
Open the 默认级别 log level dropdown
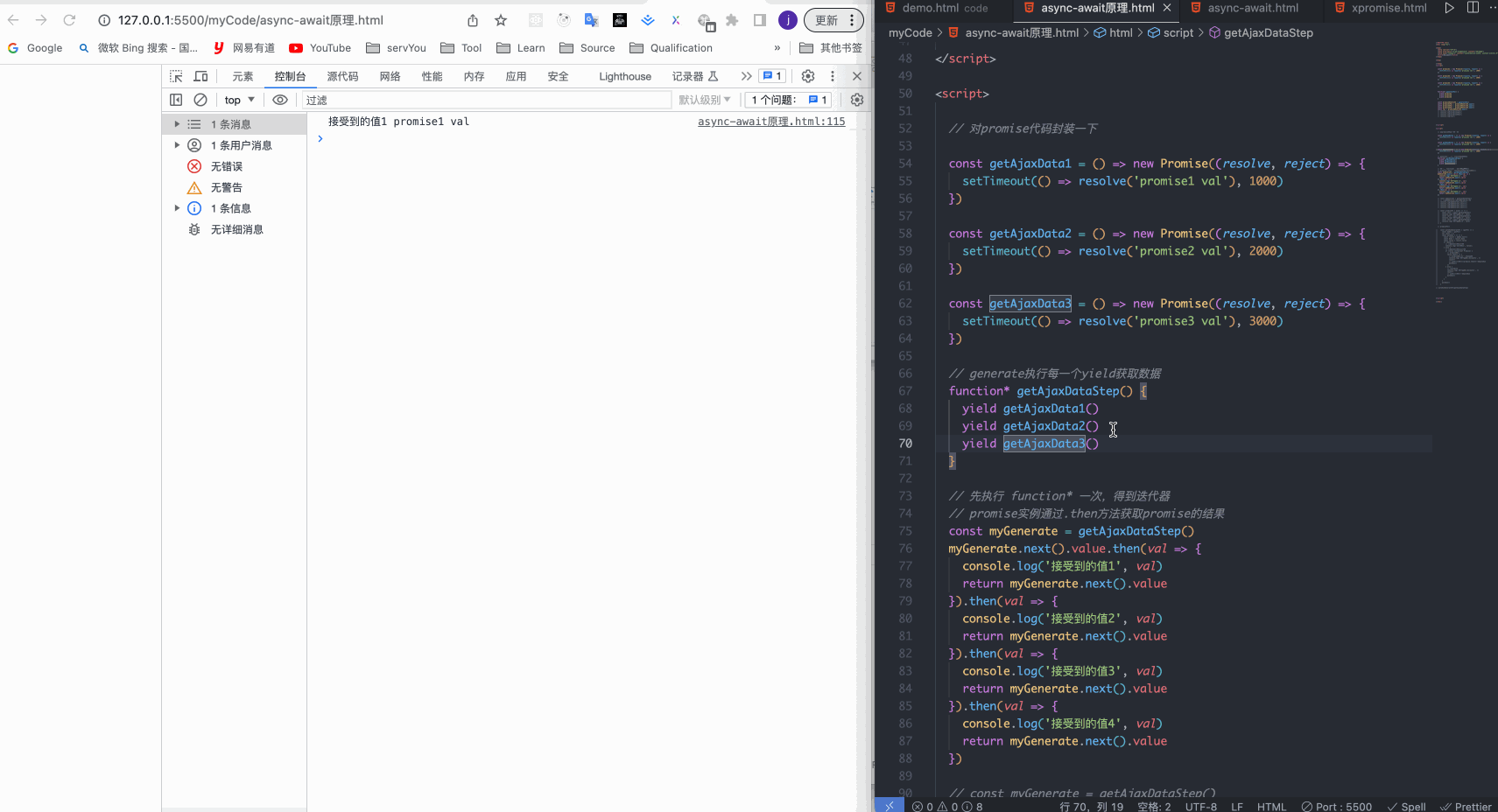tap(705, 100)
